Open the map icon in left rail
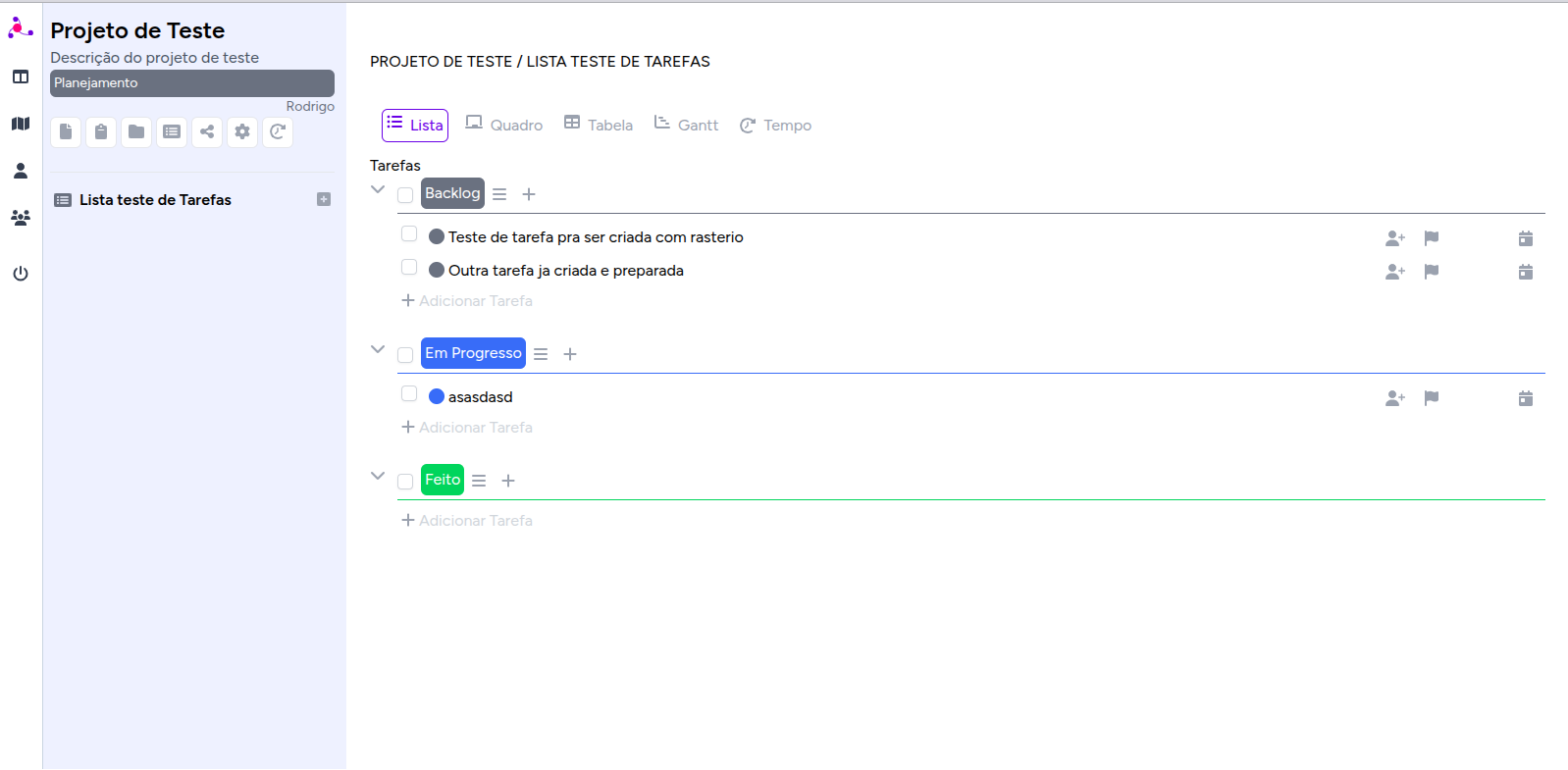Screen dimensions: 1568x770 [x=21, y=124]
